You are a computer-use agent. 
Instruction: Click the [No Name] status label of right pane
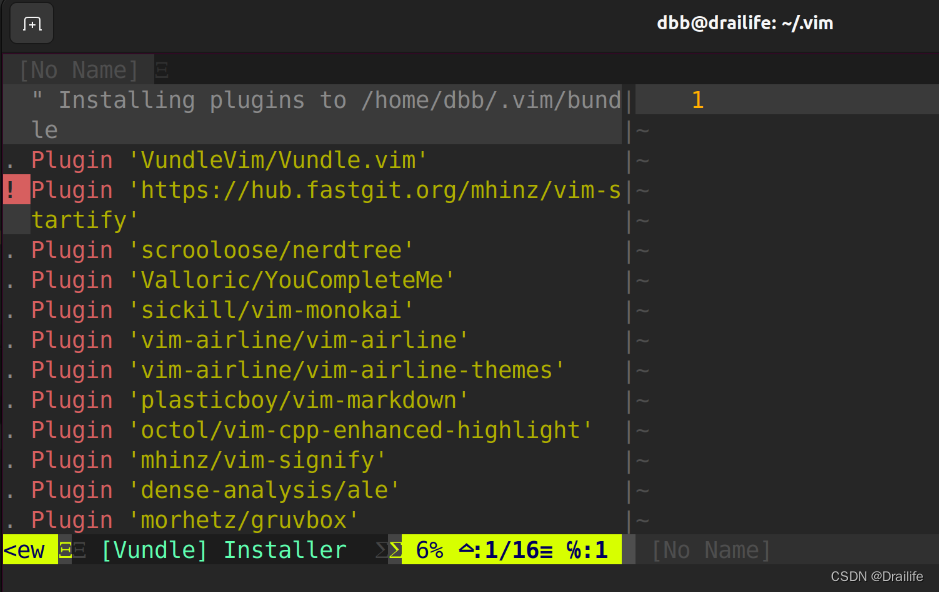[x=711, y=550]
